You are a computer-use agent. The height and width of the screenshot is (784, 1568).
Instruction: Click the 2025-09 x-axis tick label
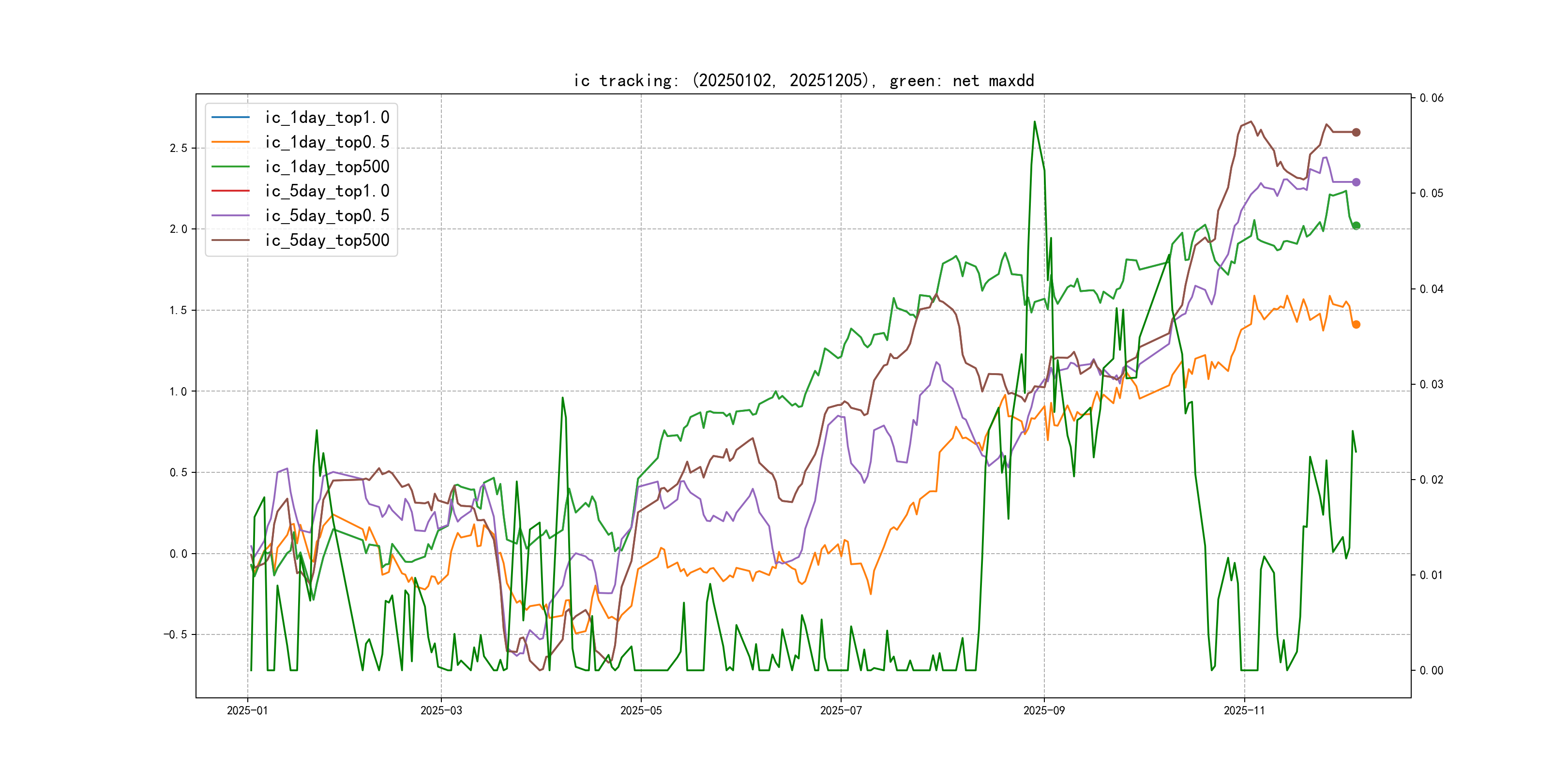coord(1044,710)
